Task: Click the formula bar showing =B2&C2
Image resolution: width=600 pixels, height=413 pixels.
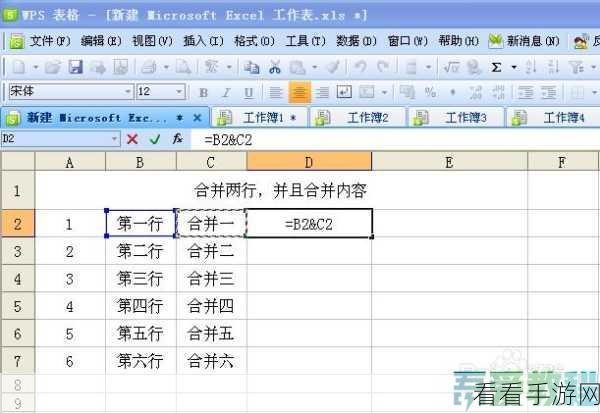Action: pyautogui.click(x=394, y=140)
